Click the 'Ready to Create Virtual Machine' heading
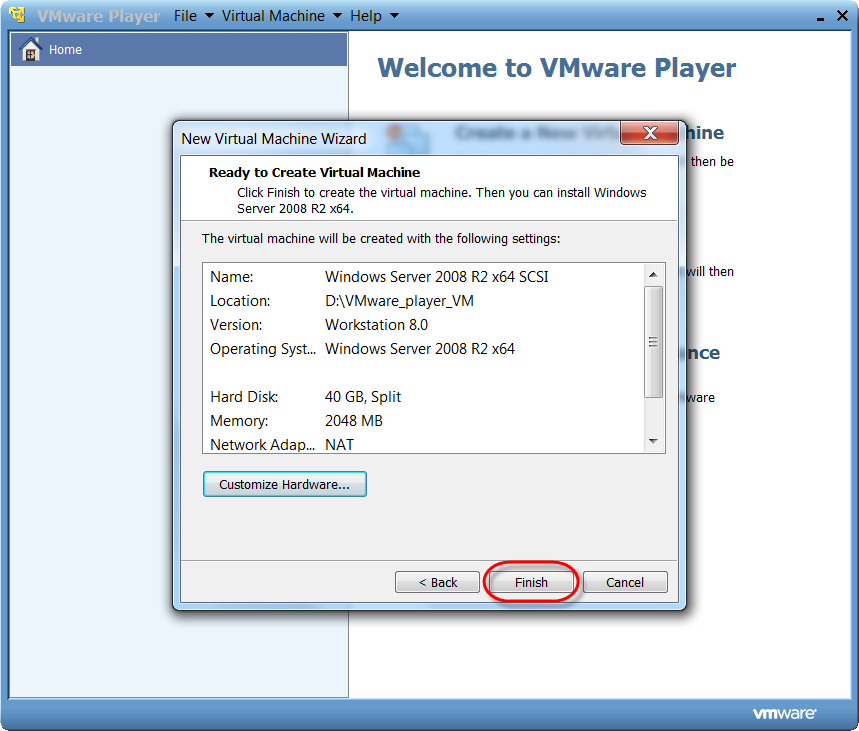The height and width of the screenshot is (731, 859). click(x=314, y=173)
